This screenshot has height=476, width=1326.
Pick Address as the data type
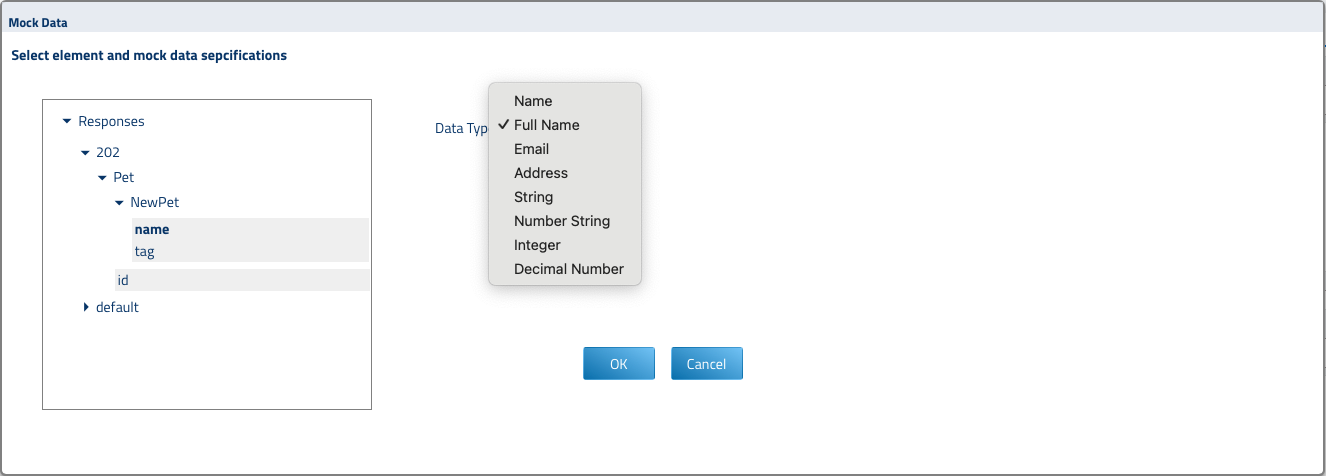pyautogui.click(x=540, y=173)
